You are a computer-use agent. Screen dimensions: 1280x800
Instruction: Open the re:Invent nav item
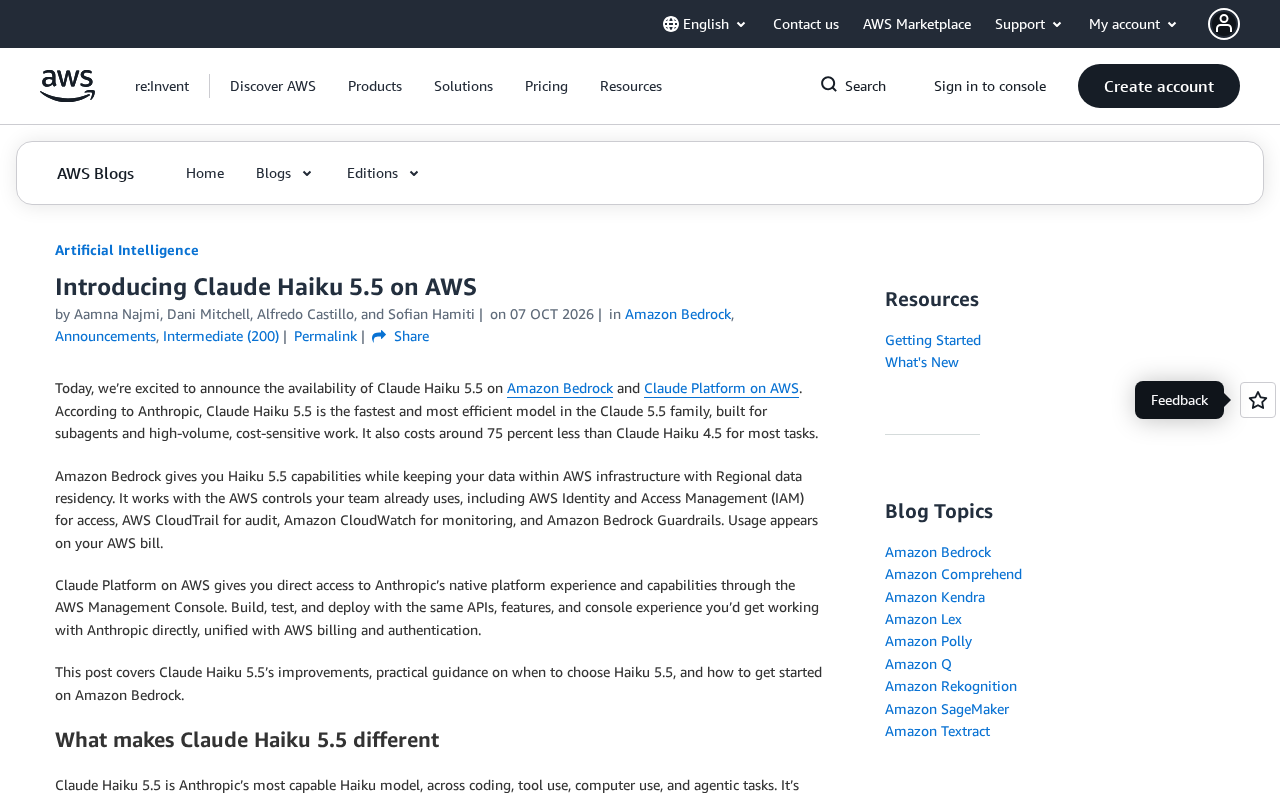pos(162,86)
